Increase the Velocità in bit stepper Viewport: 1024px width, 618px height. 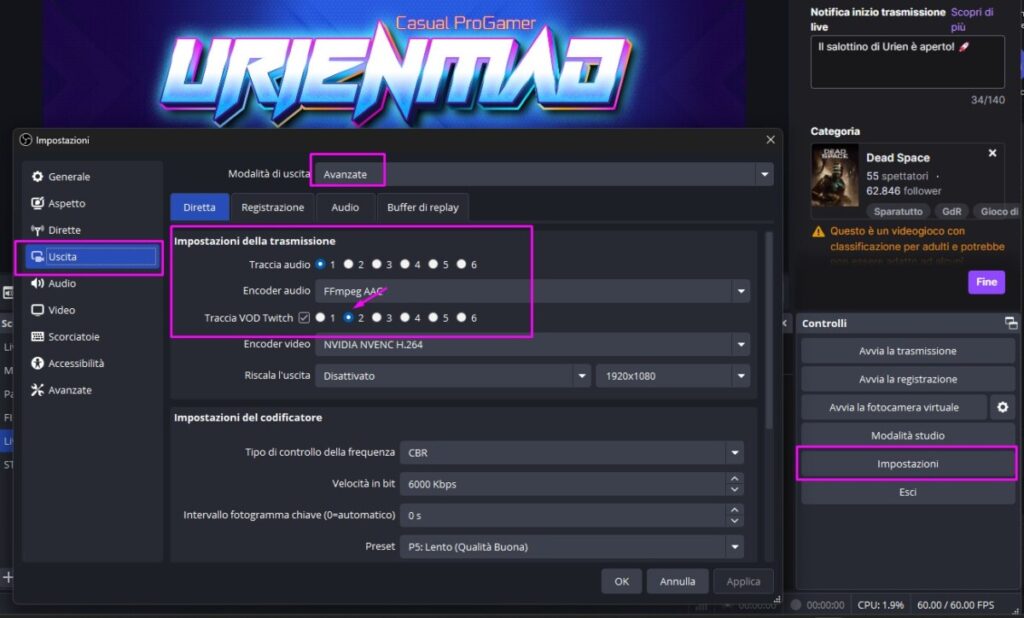736,479
